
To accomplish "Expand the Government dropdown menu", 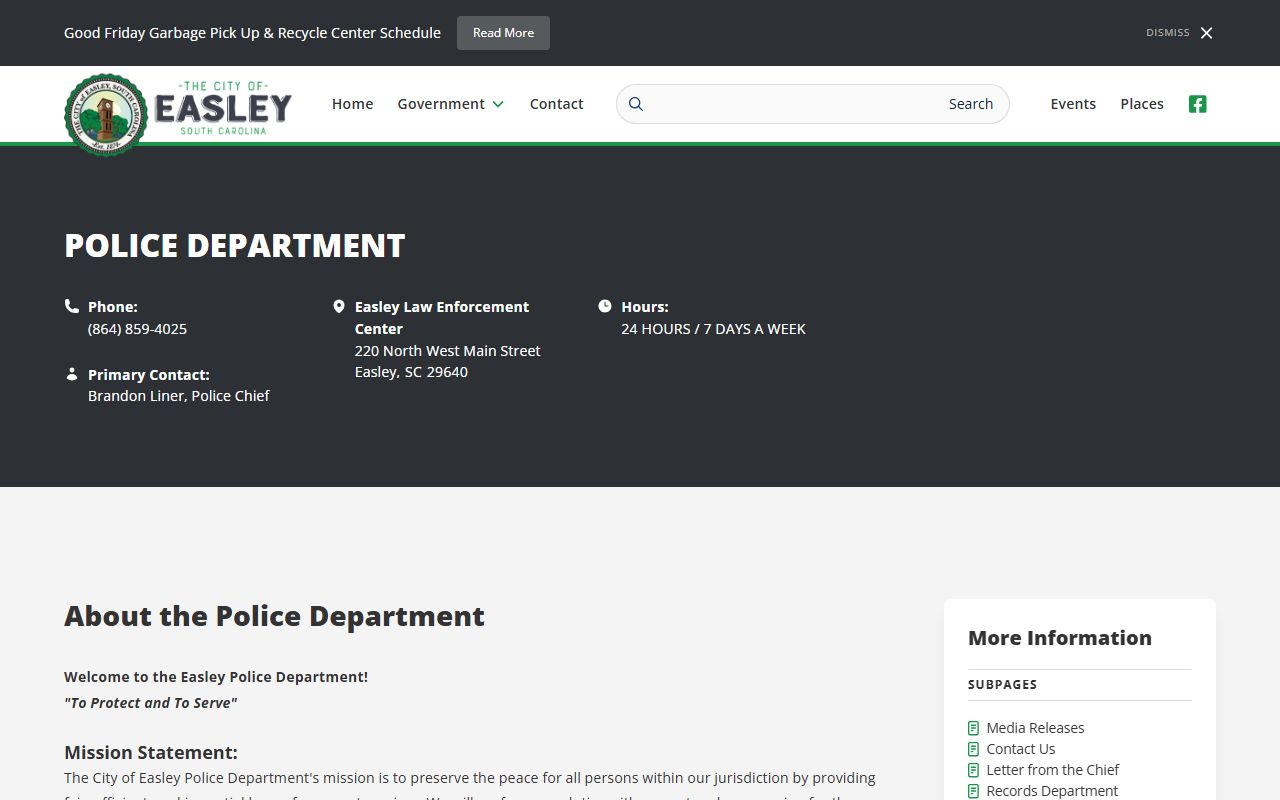I will point(450,104).
